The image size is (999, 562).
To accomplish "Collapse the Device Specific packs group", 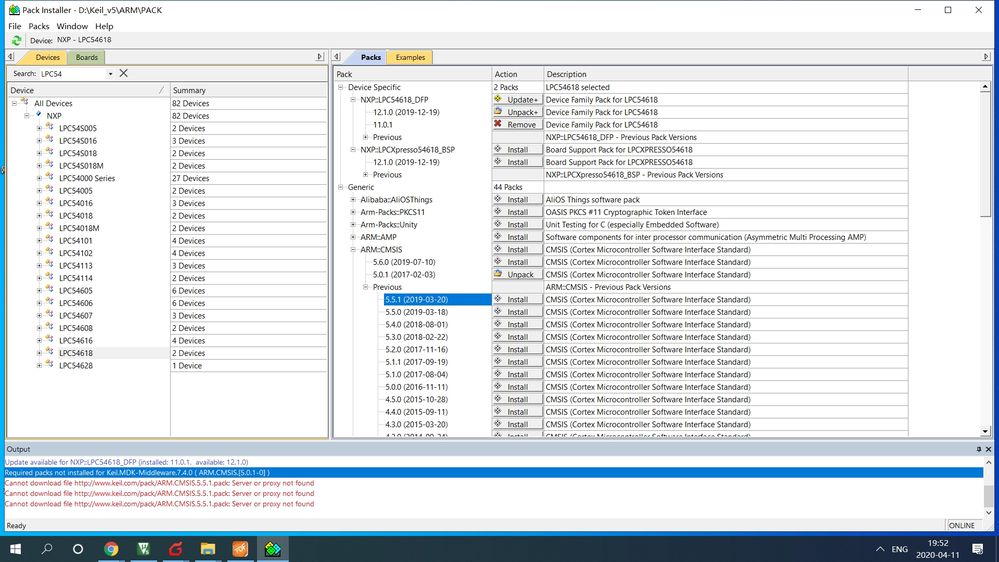I will tap(341, 87).
